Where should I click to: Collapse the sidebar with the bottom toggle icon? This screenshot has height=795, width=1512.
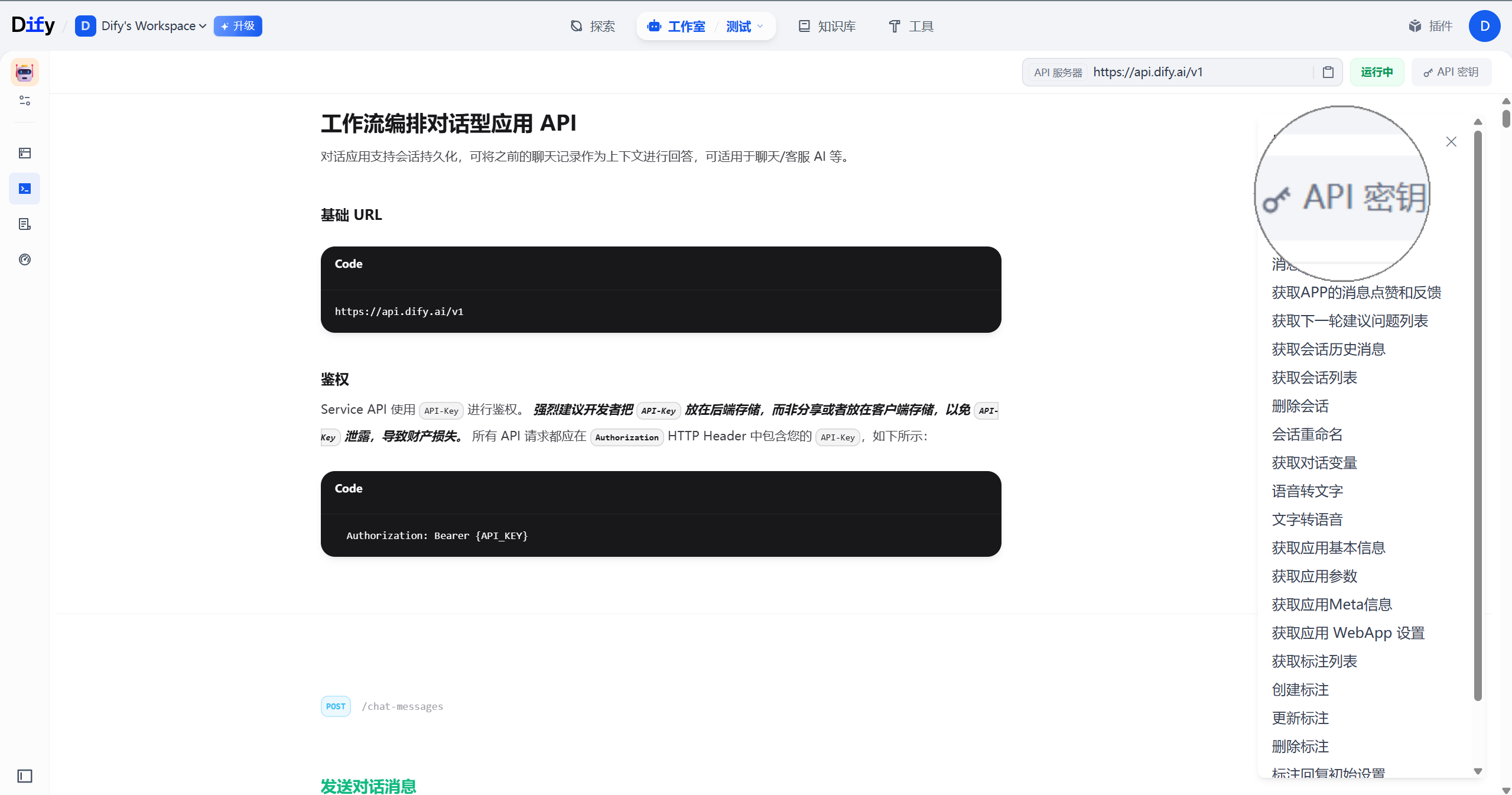pos(25,775)
